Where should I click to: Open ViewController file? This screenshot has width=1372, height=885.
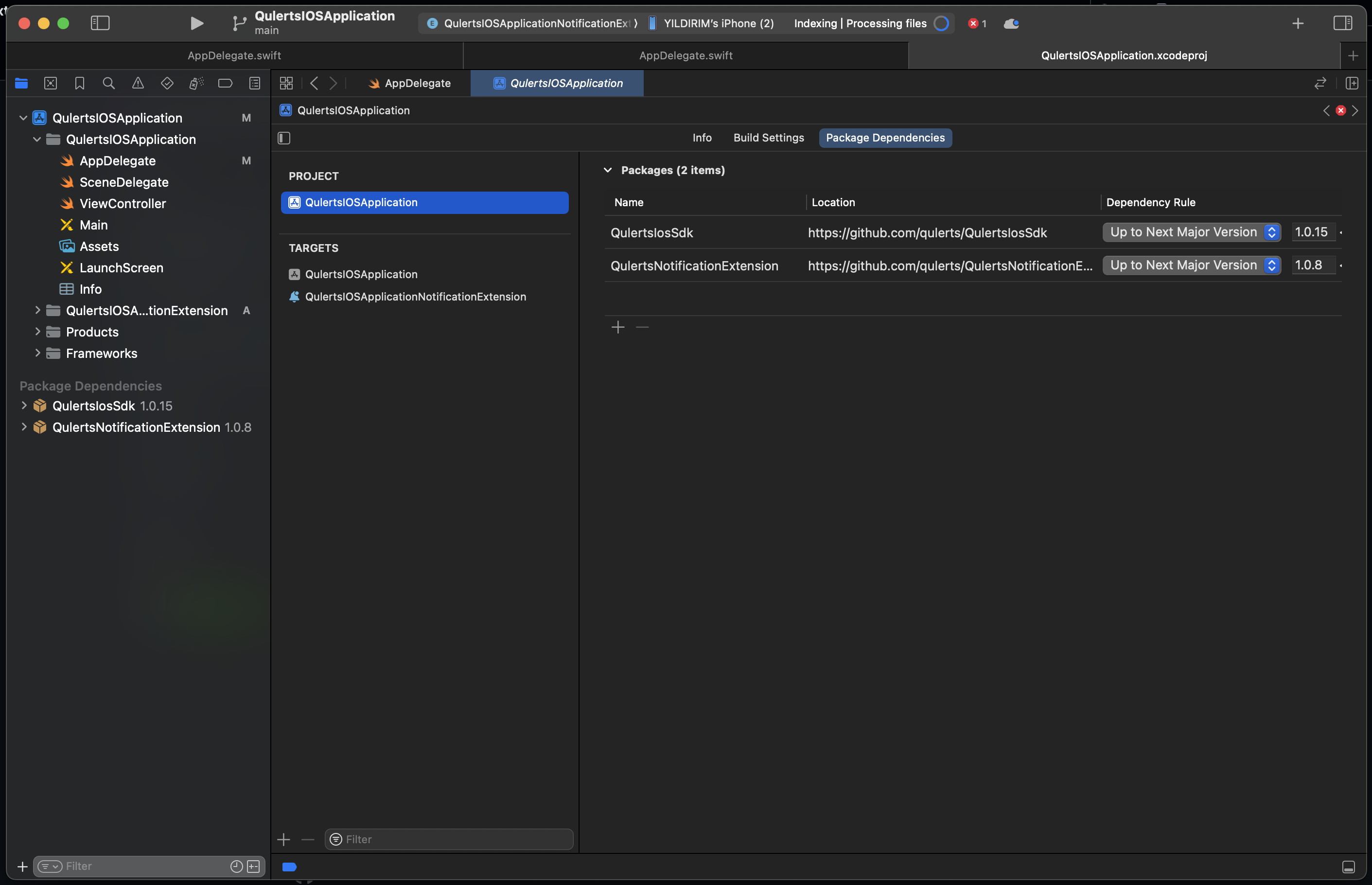123,203
